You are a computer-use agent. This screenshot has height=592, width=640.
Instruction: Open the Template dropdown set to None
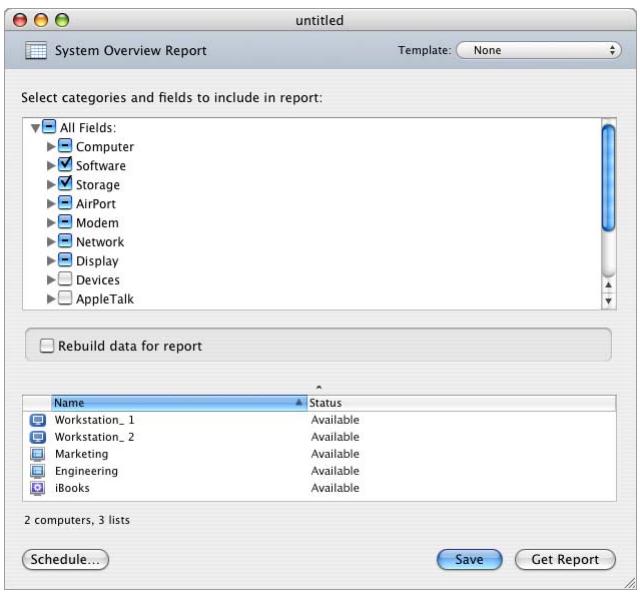click(539, 51)
